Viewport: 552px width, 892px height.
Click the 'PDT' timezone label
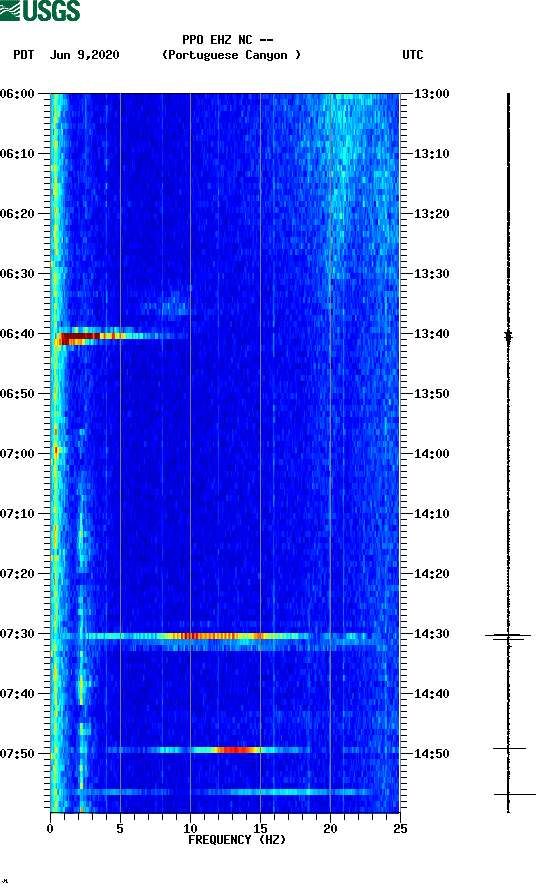click(24, 55)
